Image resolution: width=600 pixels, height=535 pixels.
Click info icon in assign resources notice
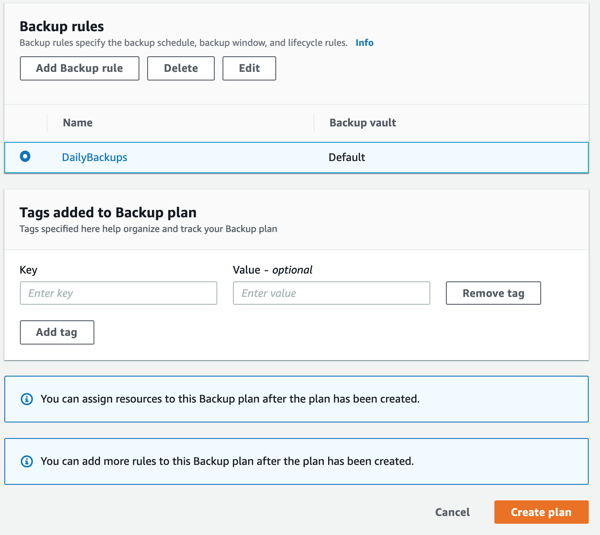[x=27, y=399]
